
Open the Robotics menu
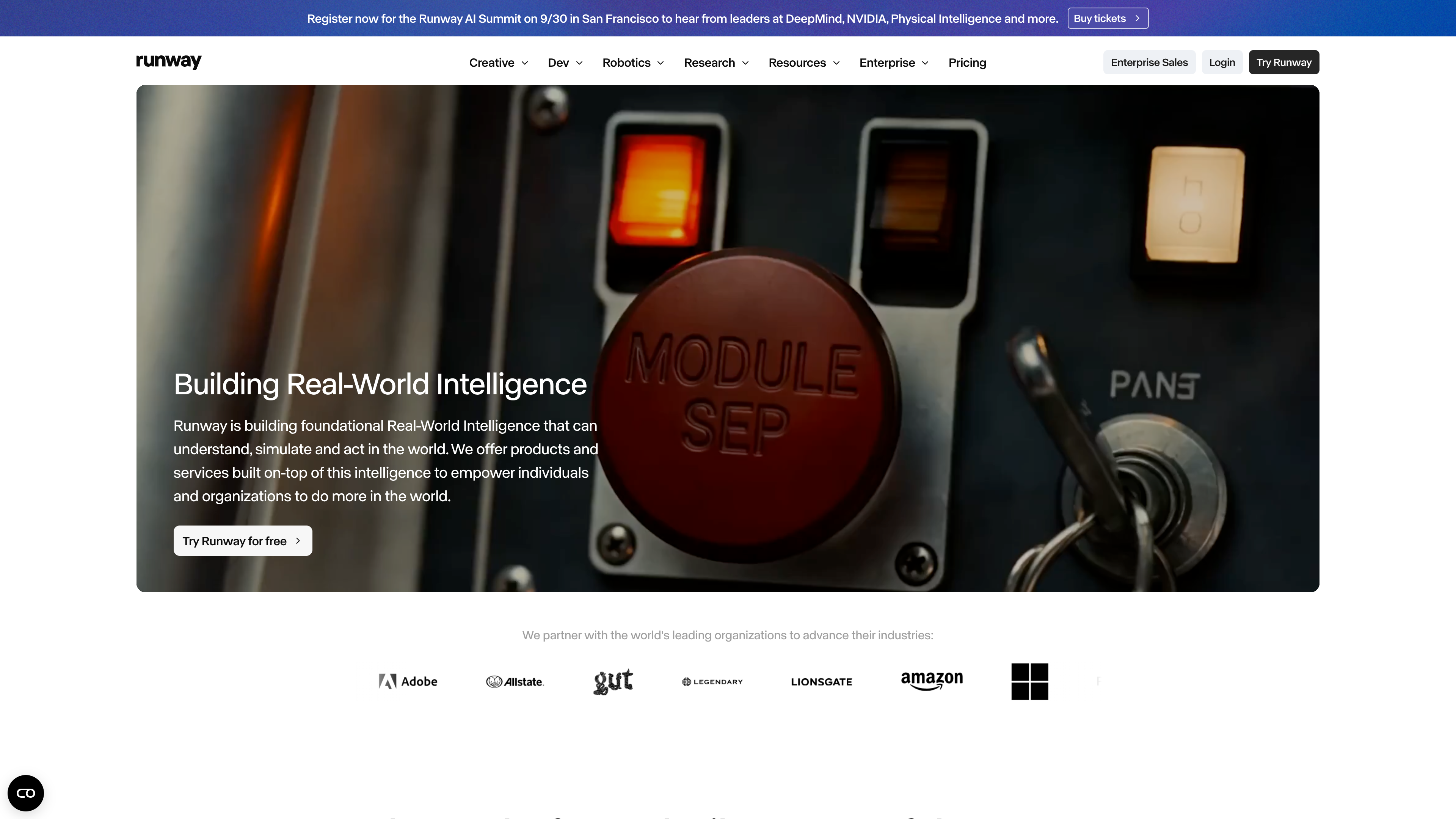633,63
